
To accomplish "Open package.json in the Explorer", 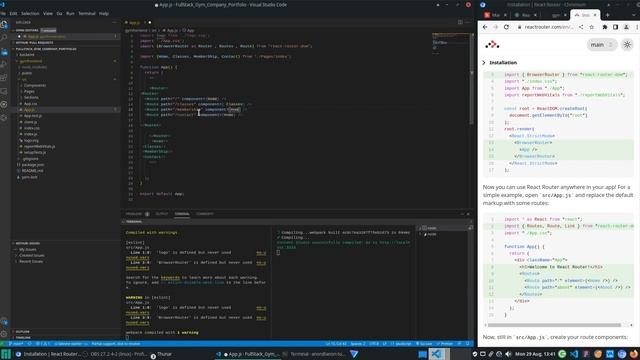I will coord(33,165).
